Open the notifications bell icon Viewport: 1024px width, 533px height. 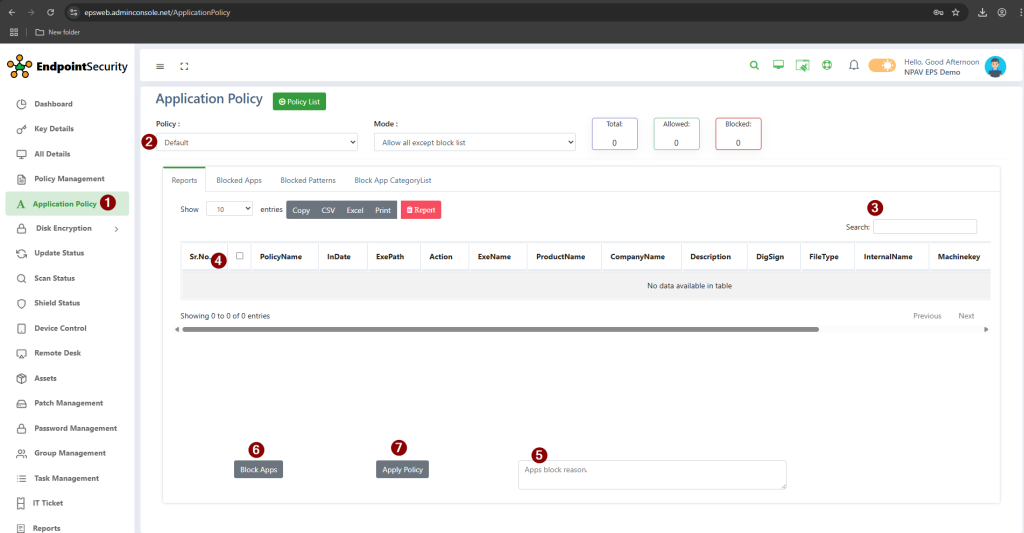point(853,66)
